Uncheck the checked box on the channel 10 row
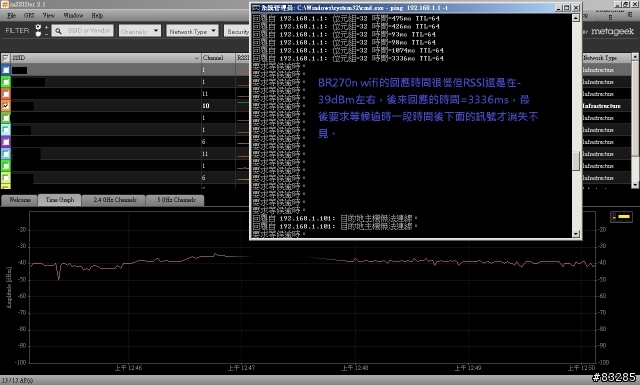The image size is (640, 385). click(6, 106)
